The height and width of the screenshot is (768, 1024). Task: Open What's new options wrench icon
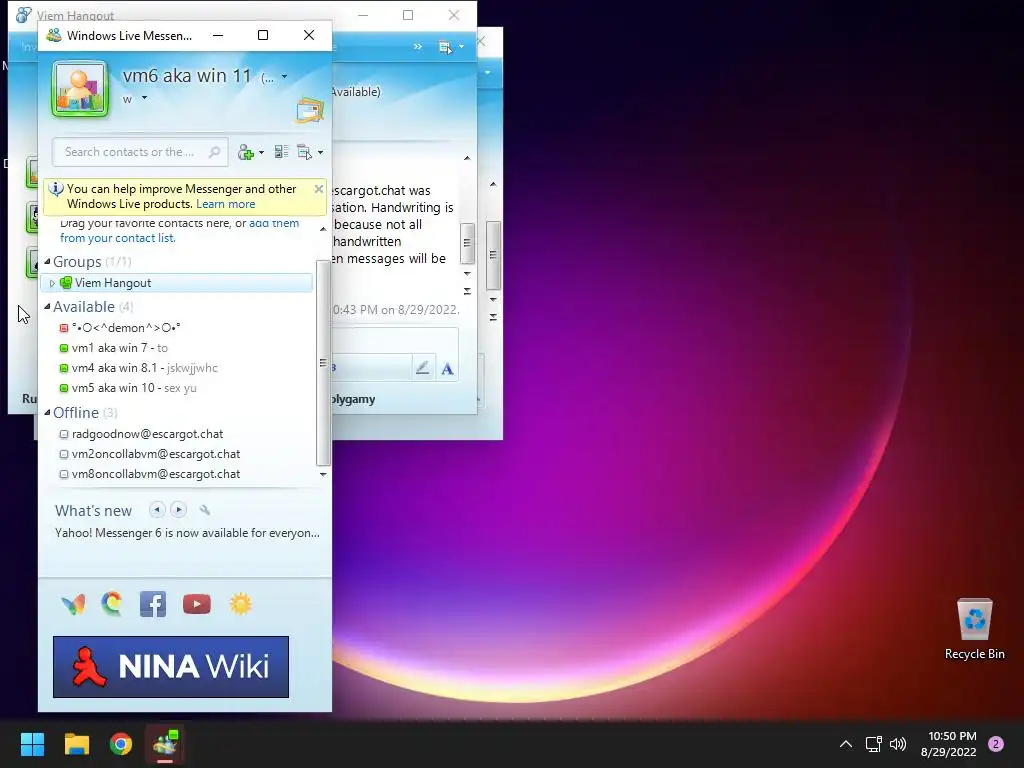(204, 510)
